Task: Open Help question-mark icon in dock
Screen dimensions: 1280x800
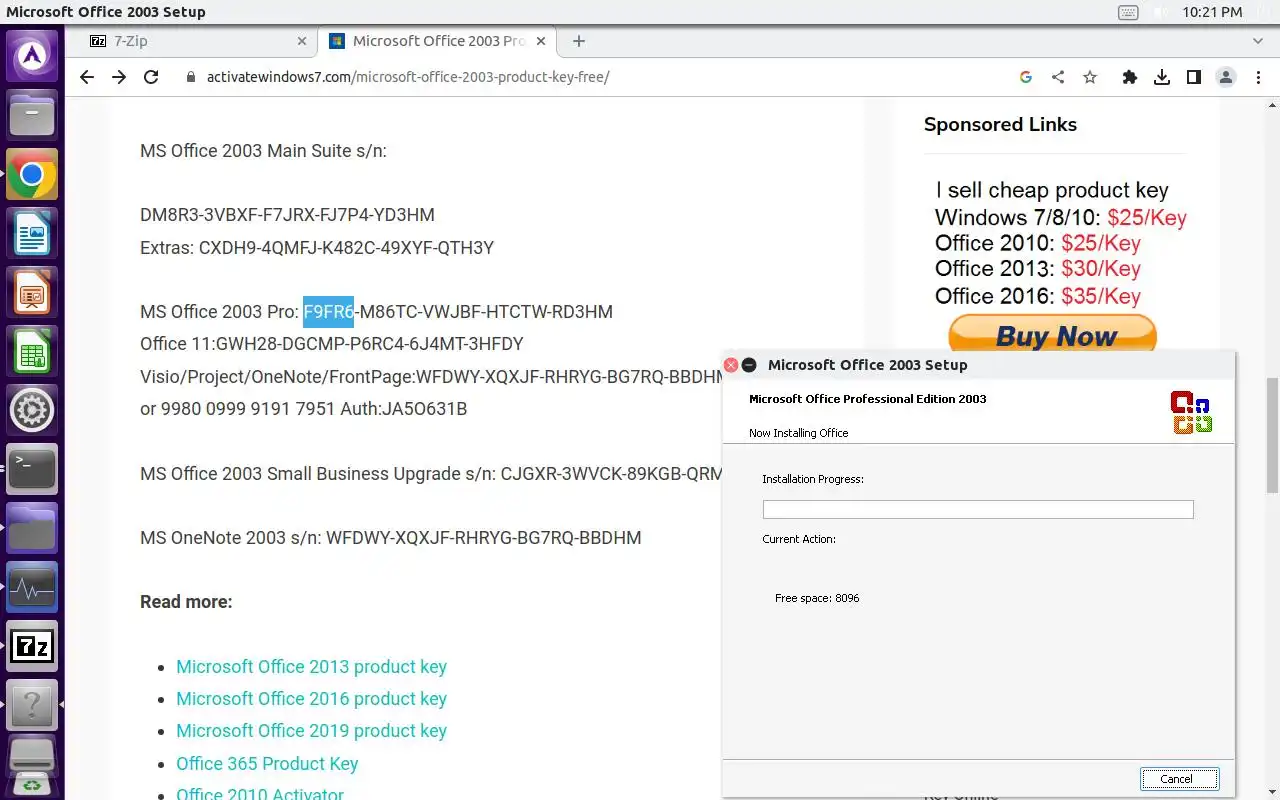Action: point(32,705)
